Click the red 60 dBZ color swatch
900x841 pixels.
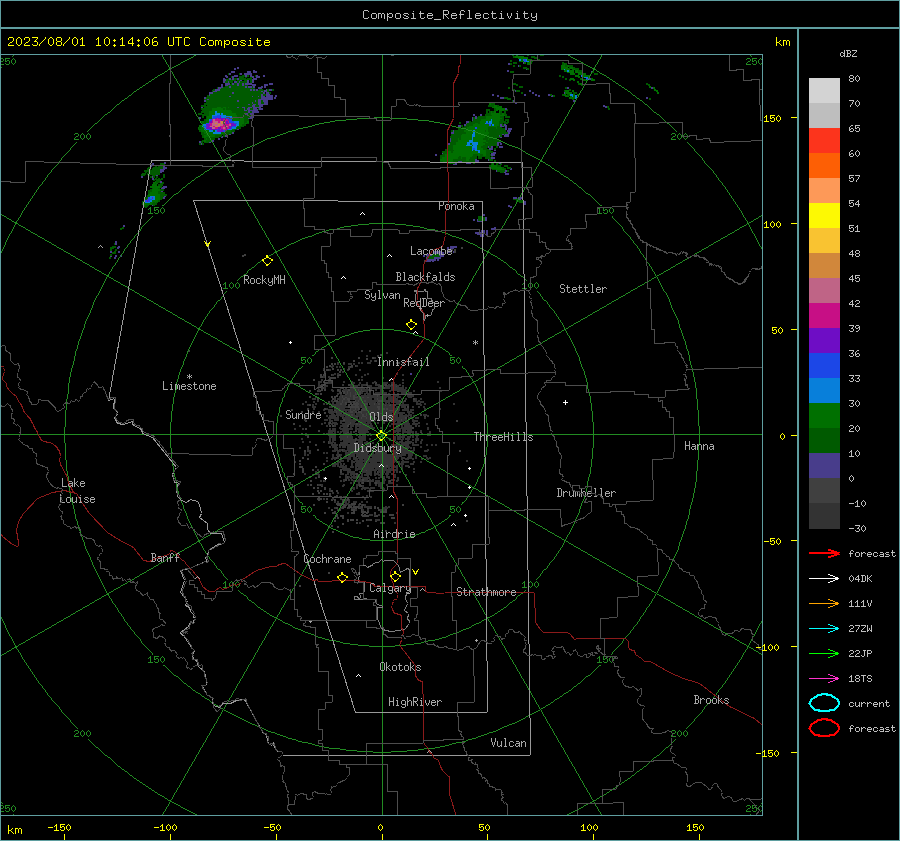point(824,140)
